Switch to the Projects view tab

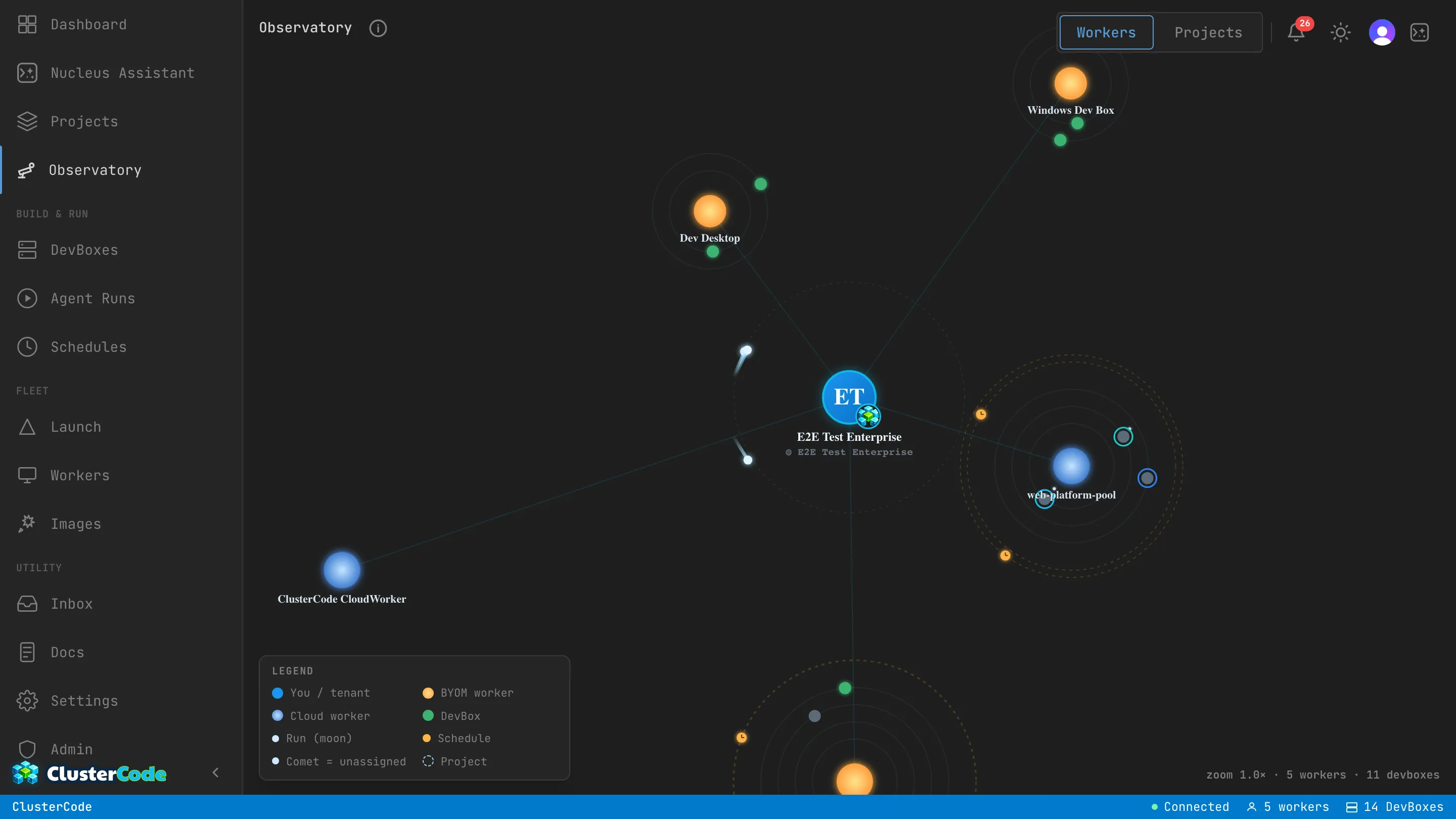[x=1208, y=32]
